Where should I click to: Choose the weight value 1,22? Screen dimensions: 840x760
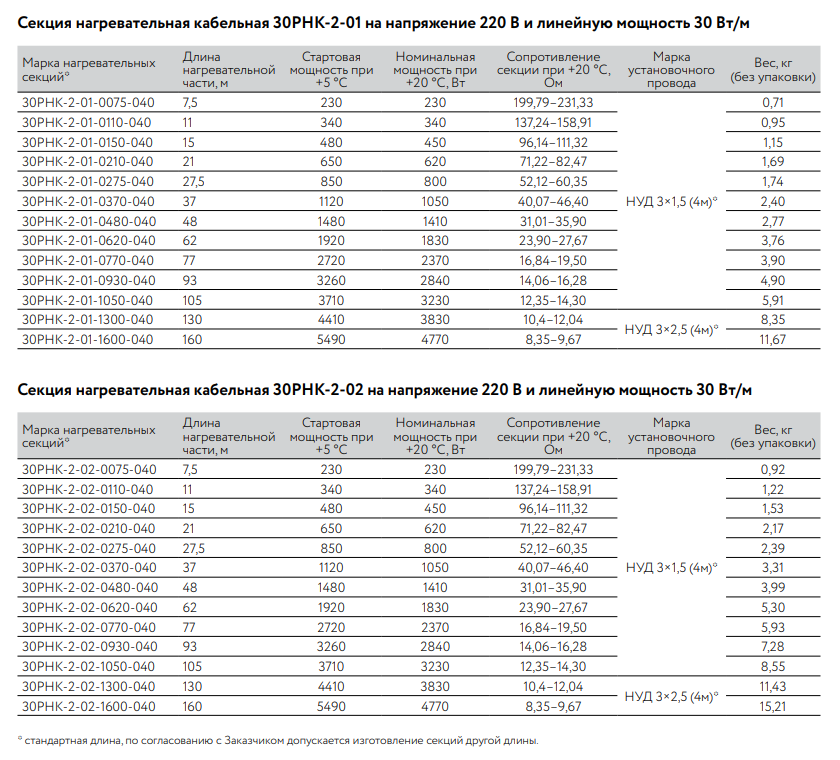click(773, 490)
